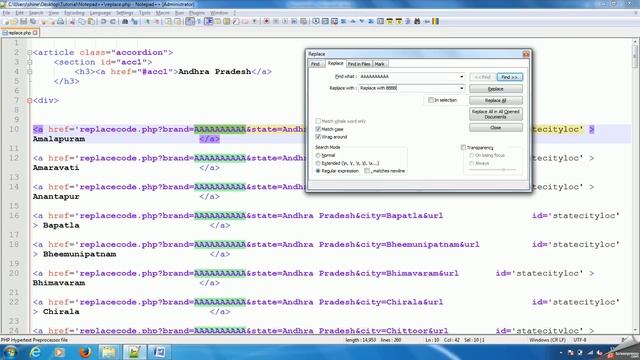Click the Replace toolbar icon beside Find
640x360 pixels.
coord(134,21)
